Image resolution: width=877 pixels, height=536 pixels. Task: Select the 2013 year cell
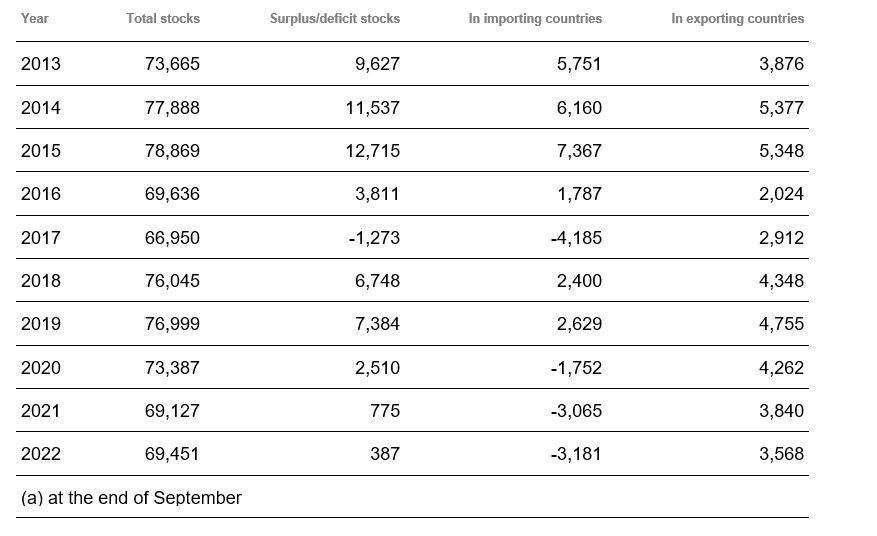pos(41,64)
